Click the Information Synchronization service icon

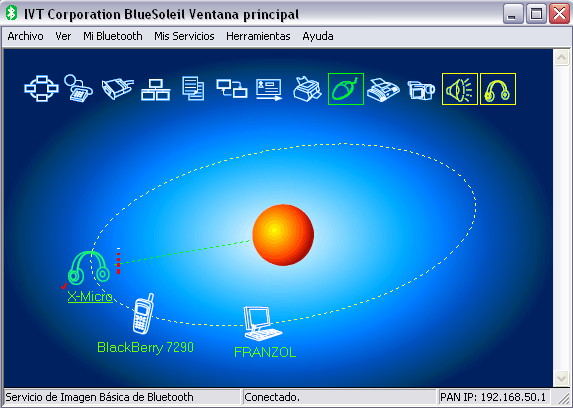point(232,89)
